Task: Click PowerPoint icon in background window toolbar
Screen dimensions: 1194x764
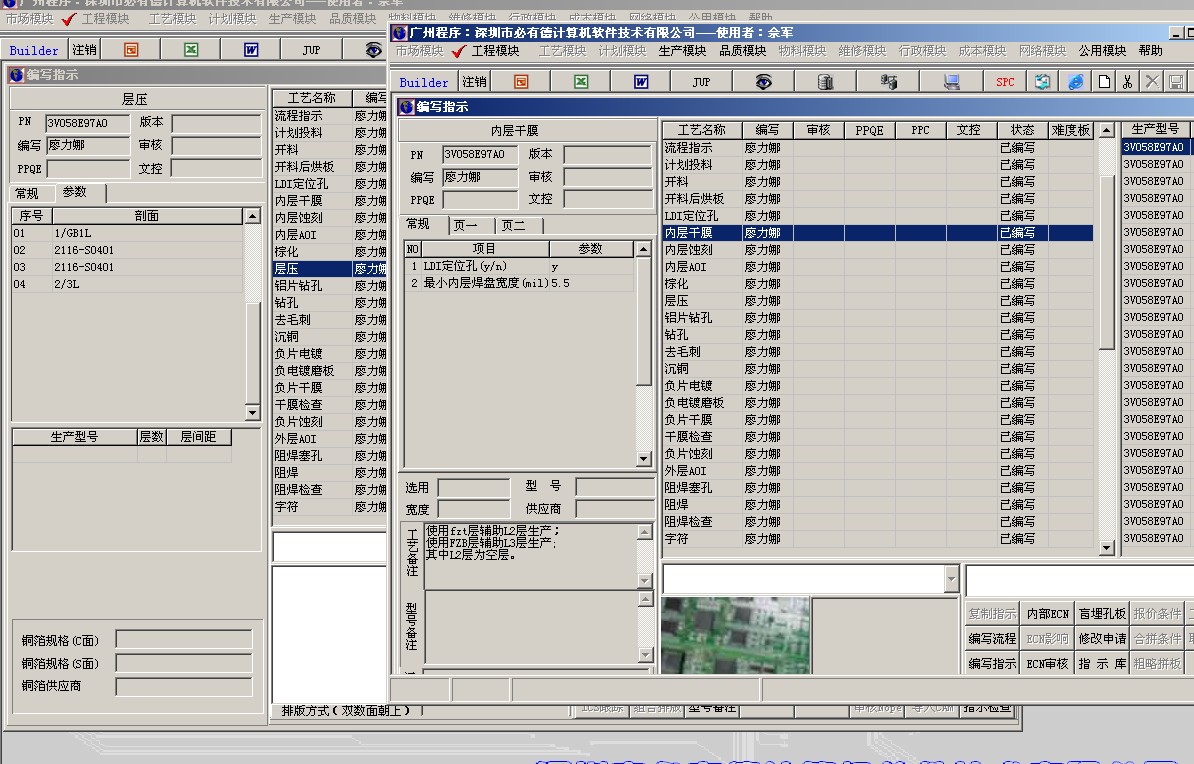Action: tap(131, 50)
